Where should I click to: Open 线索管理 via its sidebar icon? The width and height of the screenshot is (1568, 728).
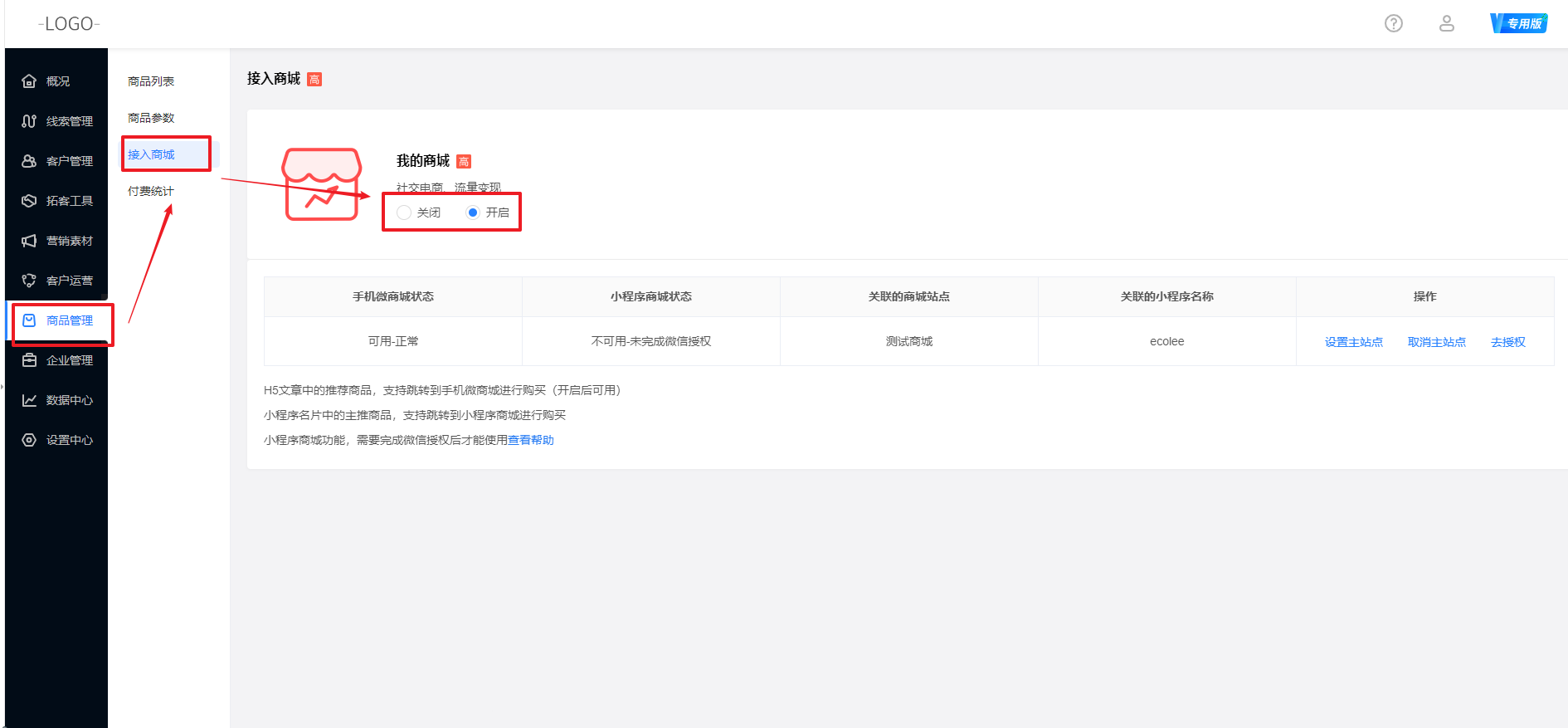tap(29, 121)
